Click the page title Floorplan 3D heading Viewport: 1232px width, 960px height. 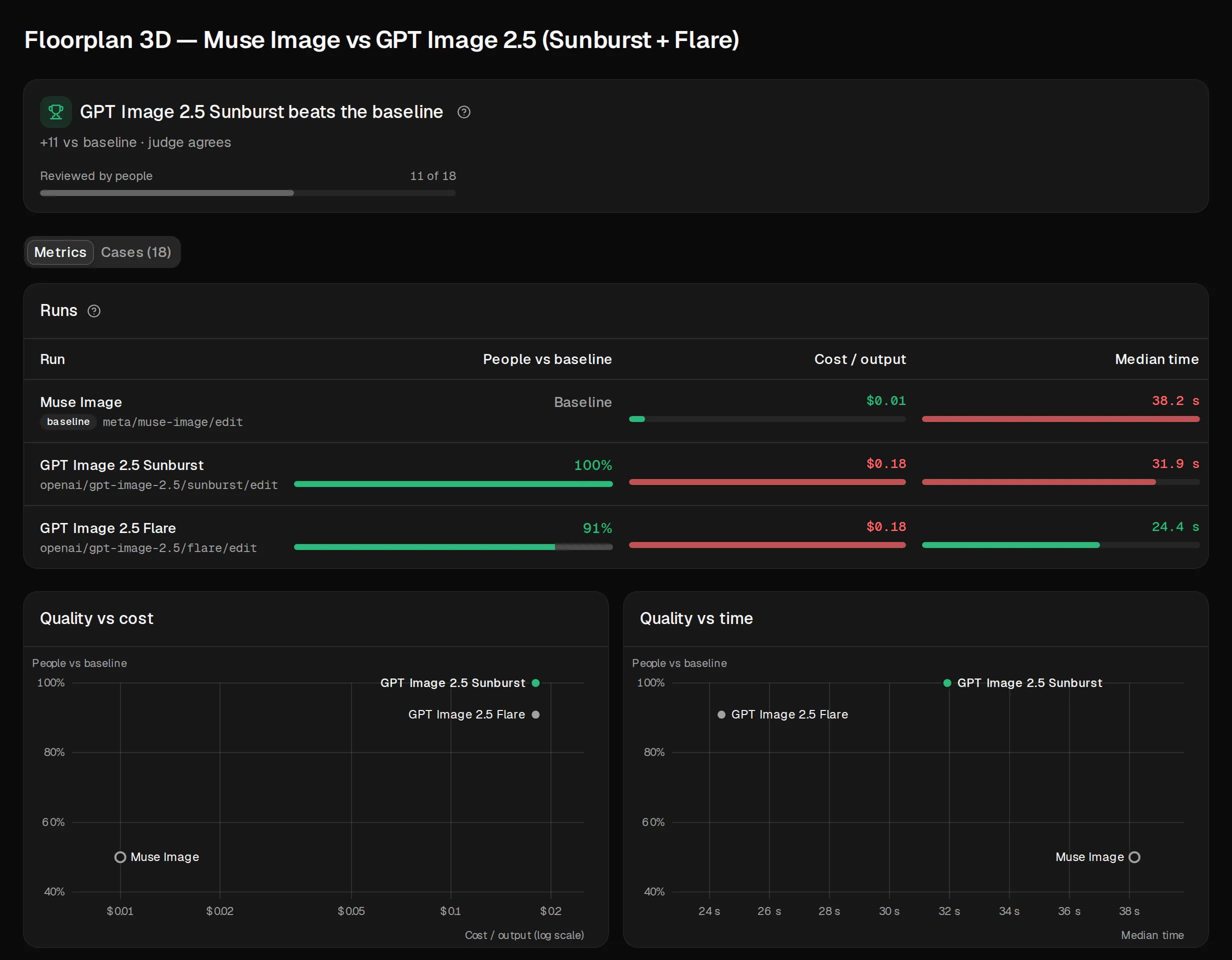click(382, 40)
